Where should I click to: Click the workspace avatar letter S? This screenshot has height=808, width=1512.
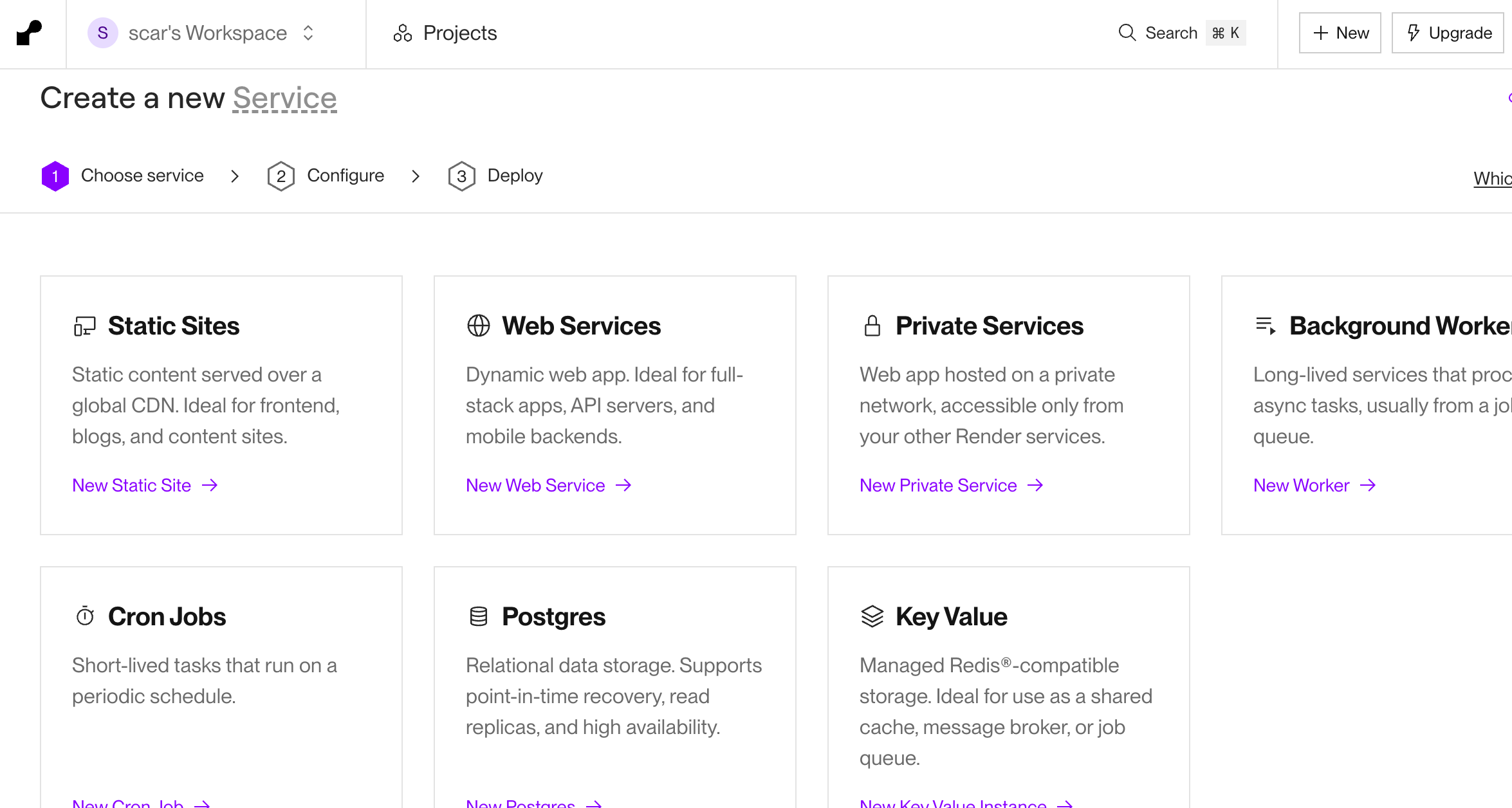point(103,33)
